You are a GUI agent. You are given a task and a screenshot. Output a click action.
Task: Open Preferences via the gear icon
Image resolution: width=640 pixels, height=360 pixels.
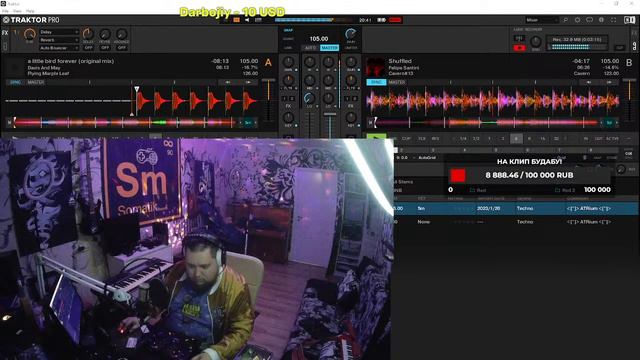(x=578, y=20)
